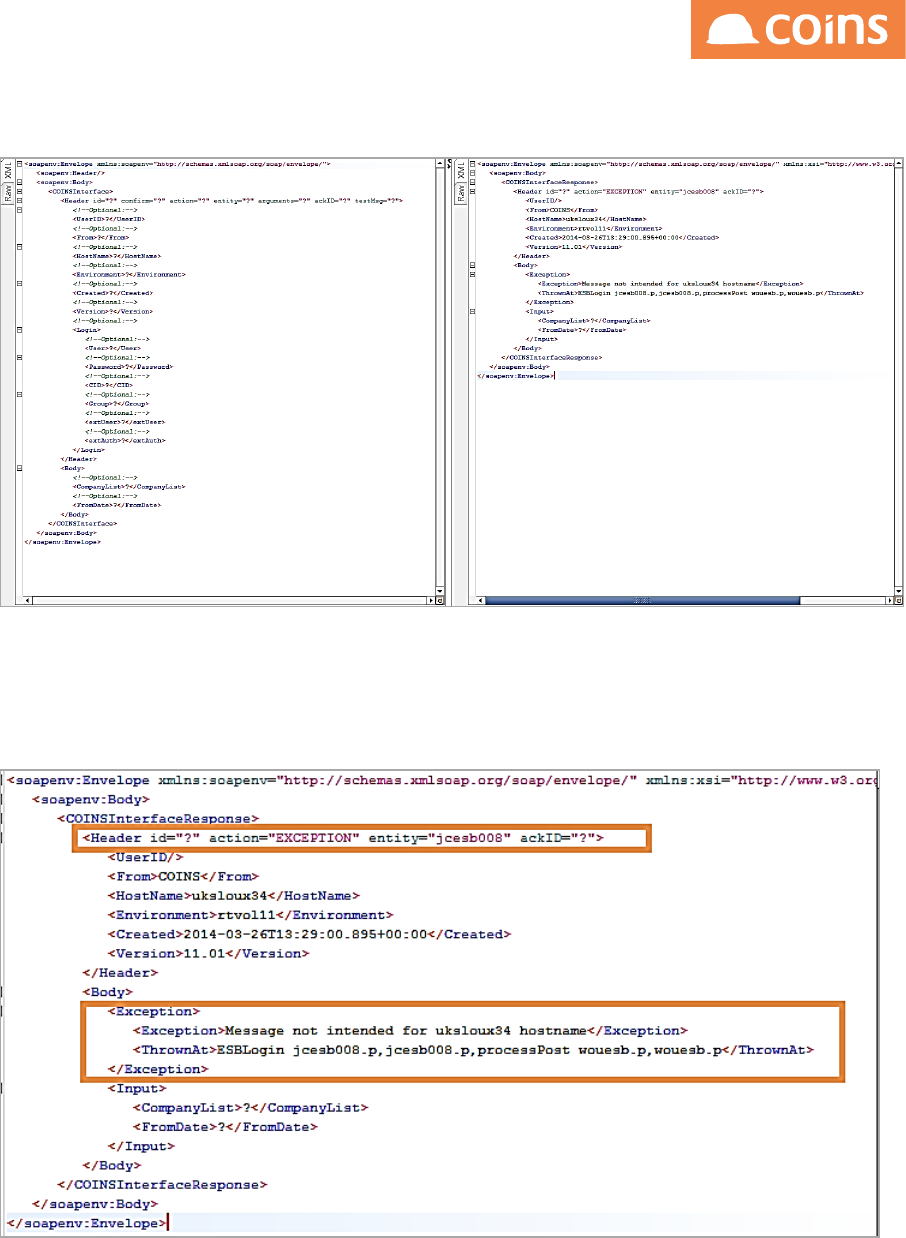Select <Environment>rtvol11 line in enlarged response view

point(250,914)
